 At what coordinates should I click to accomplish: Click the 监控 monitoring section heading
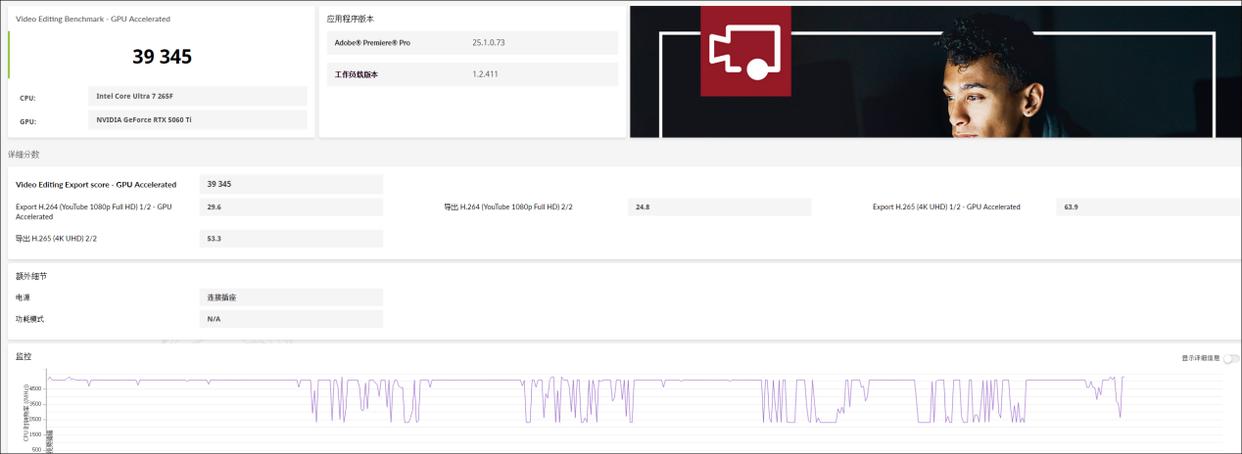(x=23, y=356)
